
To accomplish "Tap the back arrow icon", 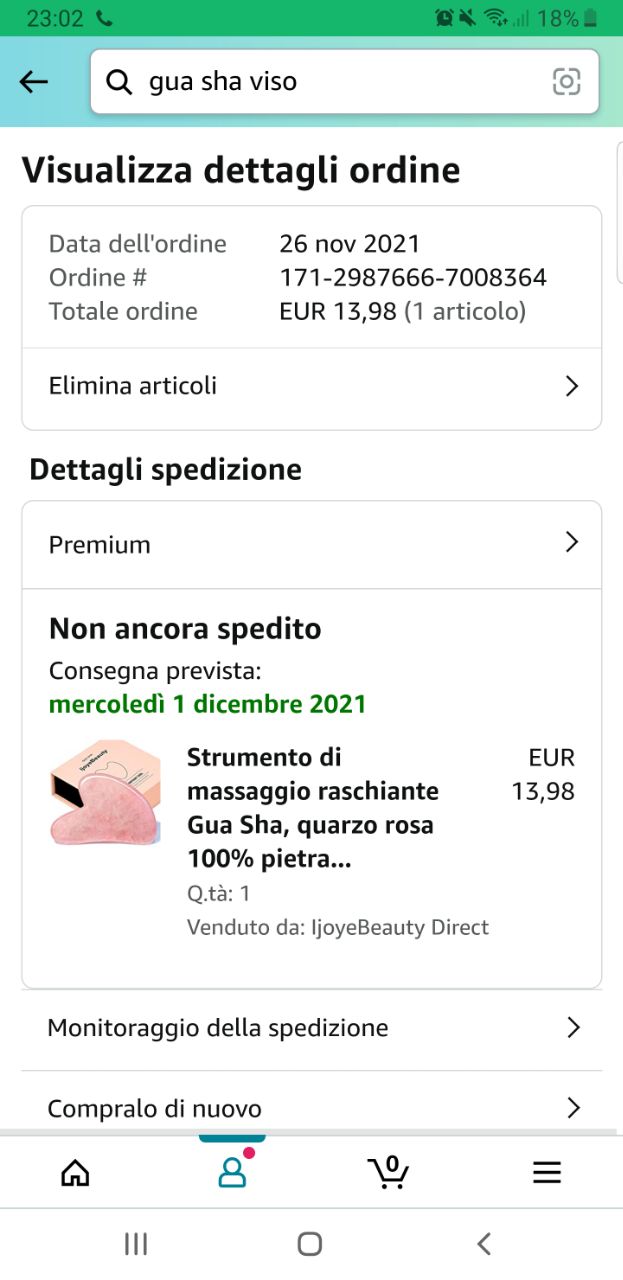I will point(34,82).
